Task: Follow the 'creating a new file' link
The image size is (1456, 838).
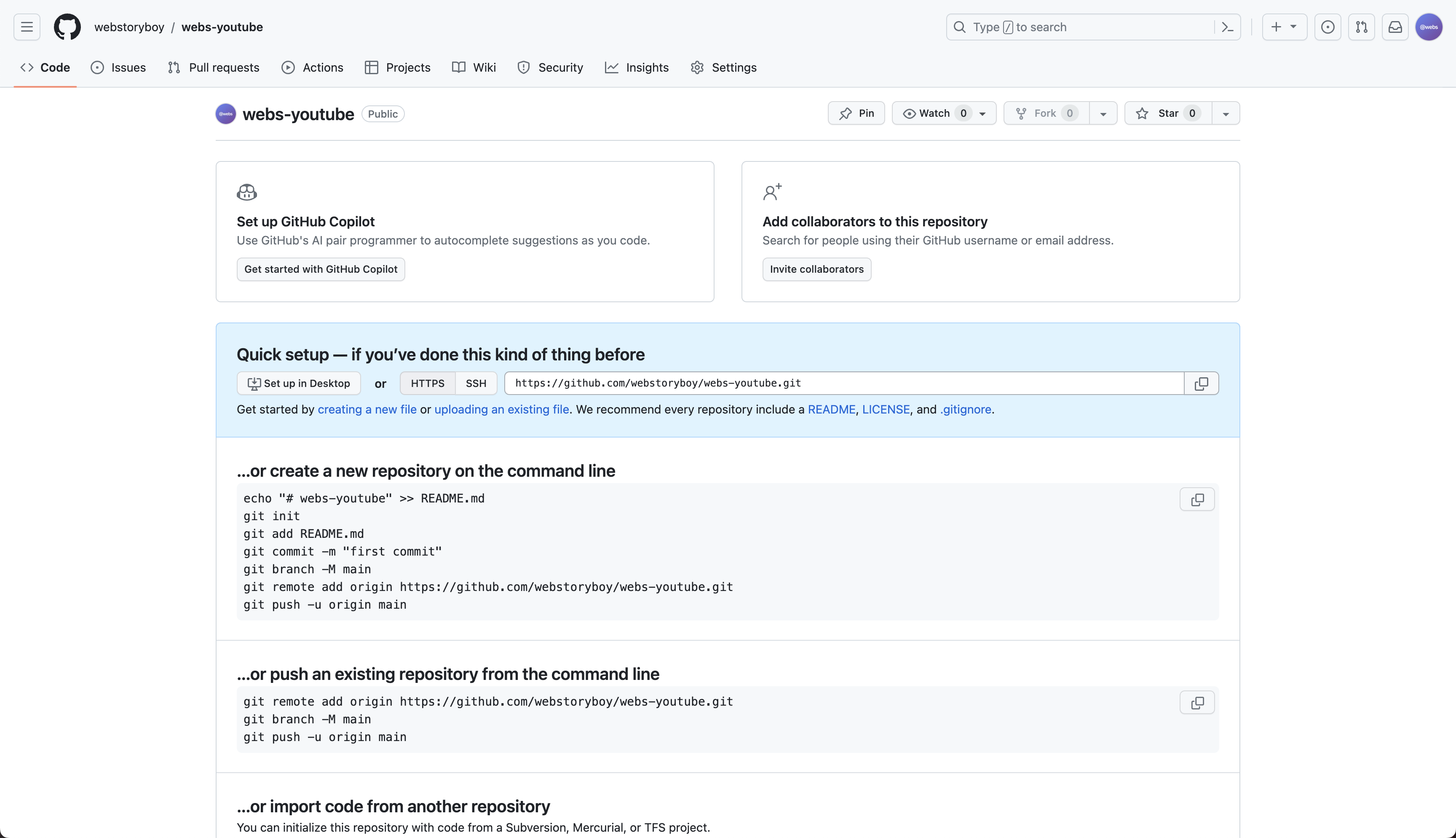Action: [367, 409]
